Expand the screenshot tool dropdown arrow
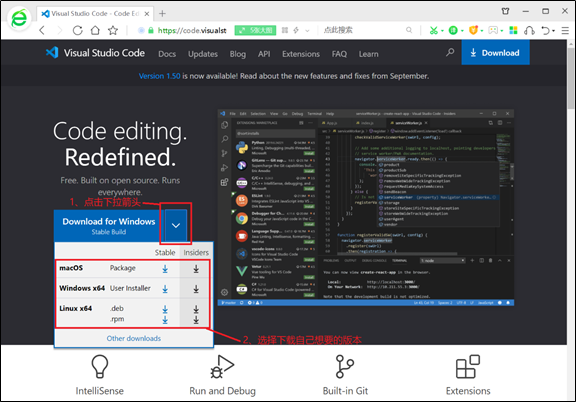576x402 pixels. [x=442, y=31]
